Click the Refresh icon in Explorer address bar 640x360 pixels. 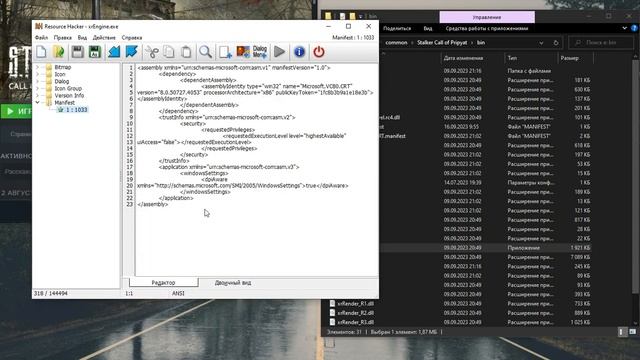[x=556, y=42]
